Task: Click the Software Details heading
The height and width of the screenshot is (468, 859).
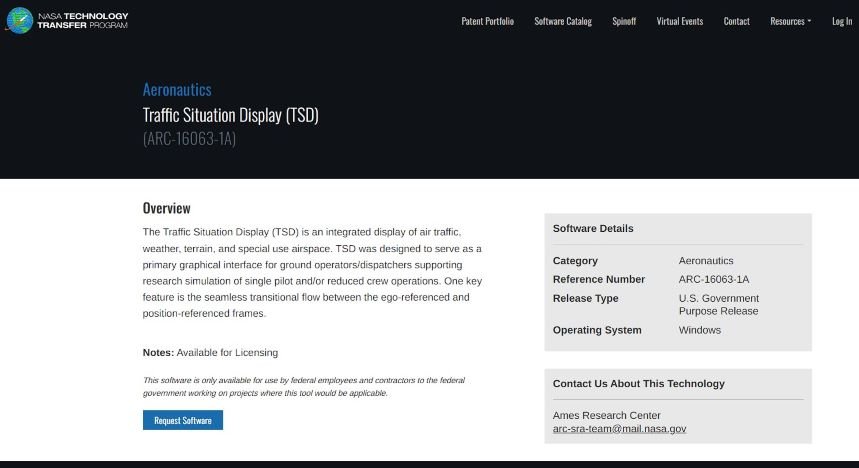Action: click(x=593, y=229)
